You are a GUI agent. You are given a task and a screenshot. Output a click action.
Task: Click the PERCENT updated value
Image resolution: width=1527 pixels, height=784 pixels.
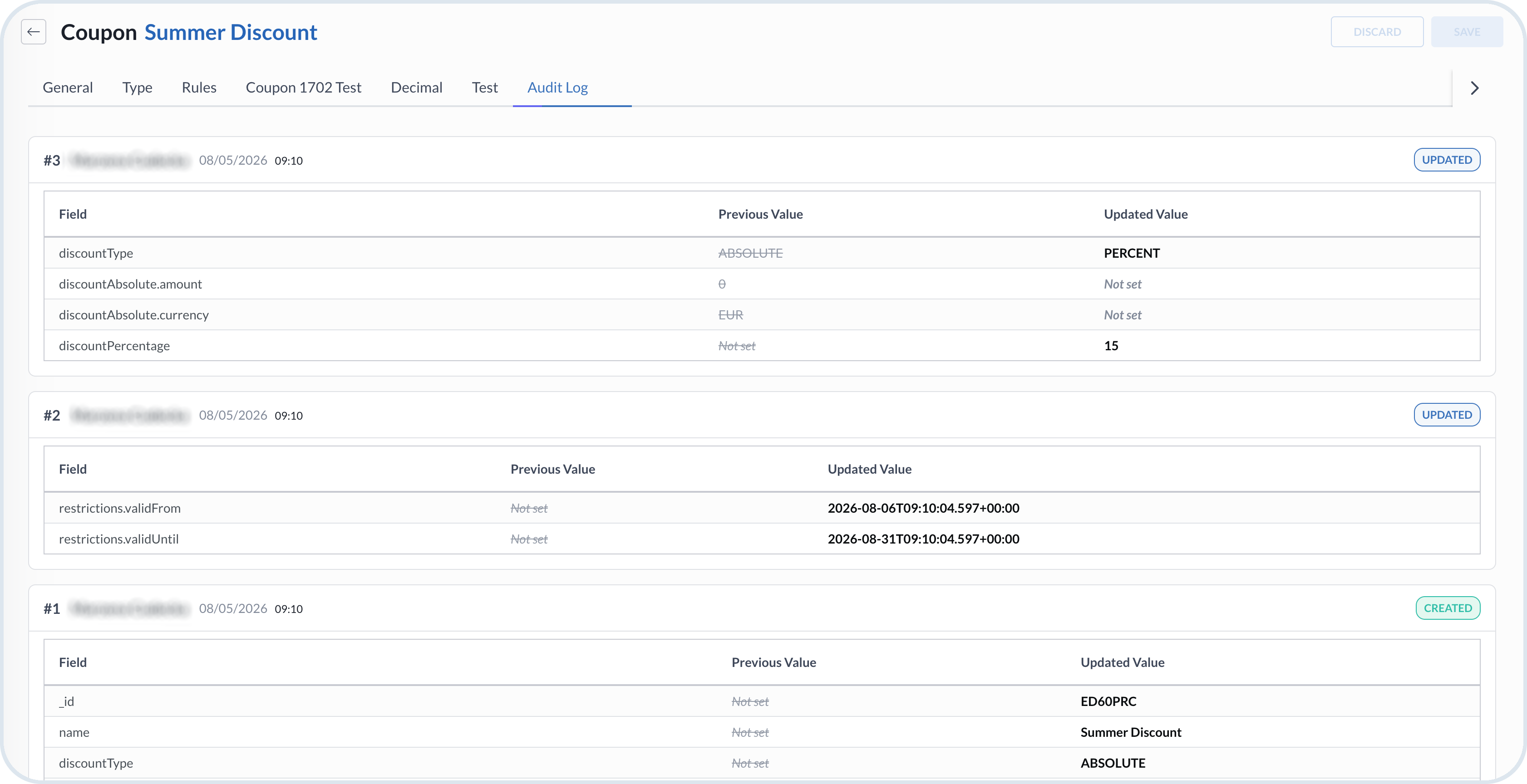pos(1131,253)
